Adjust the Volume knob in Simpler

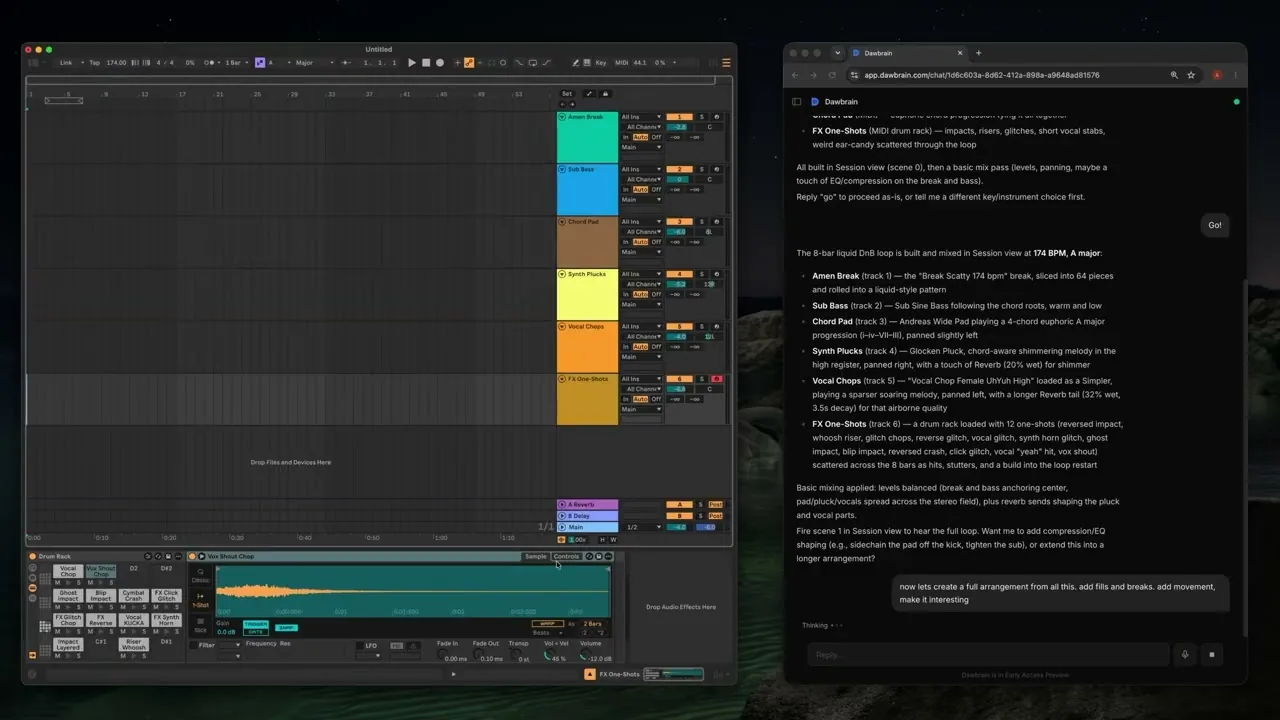(585, 655)
